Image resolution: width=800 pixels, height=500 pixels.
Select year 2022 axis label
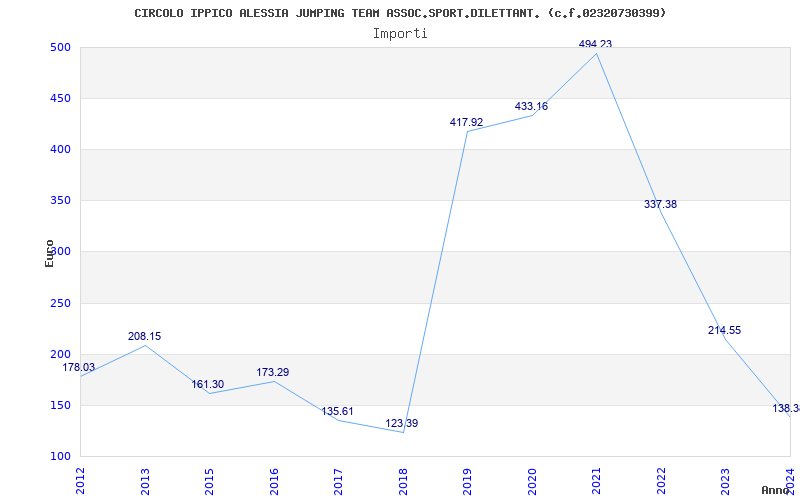[661, 481]
